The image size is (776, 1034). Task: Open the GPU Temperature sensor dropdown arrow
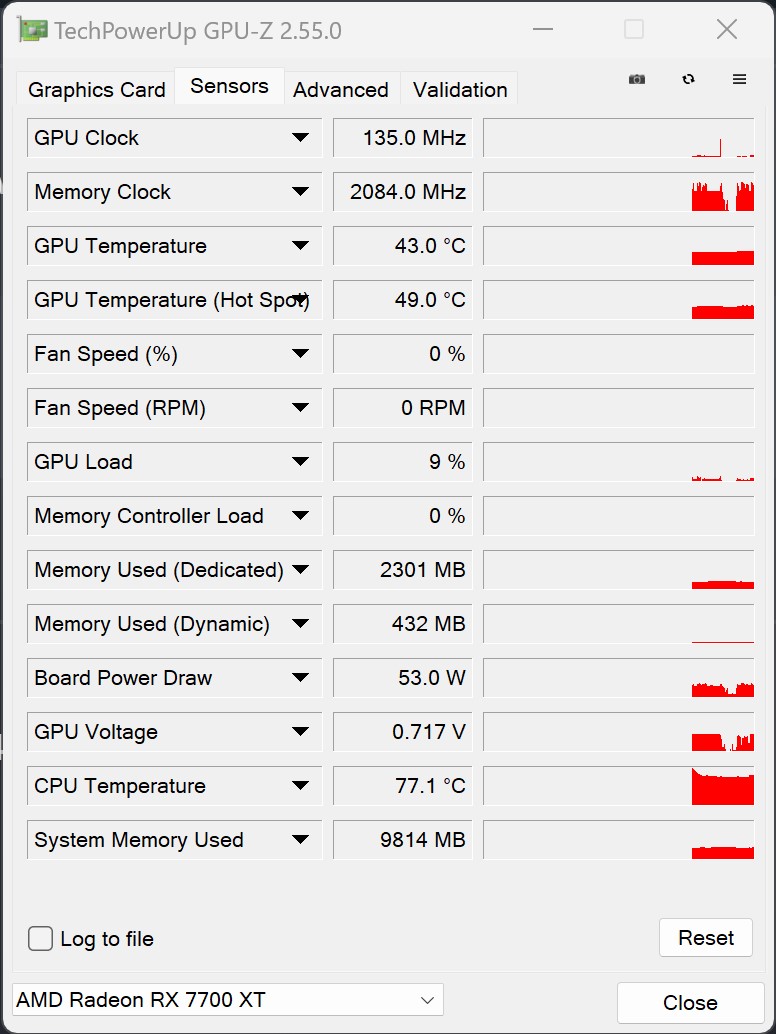(x=300, y=246)
